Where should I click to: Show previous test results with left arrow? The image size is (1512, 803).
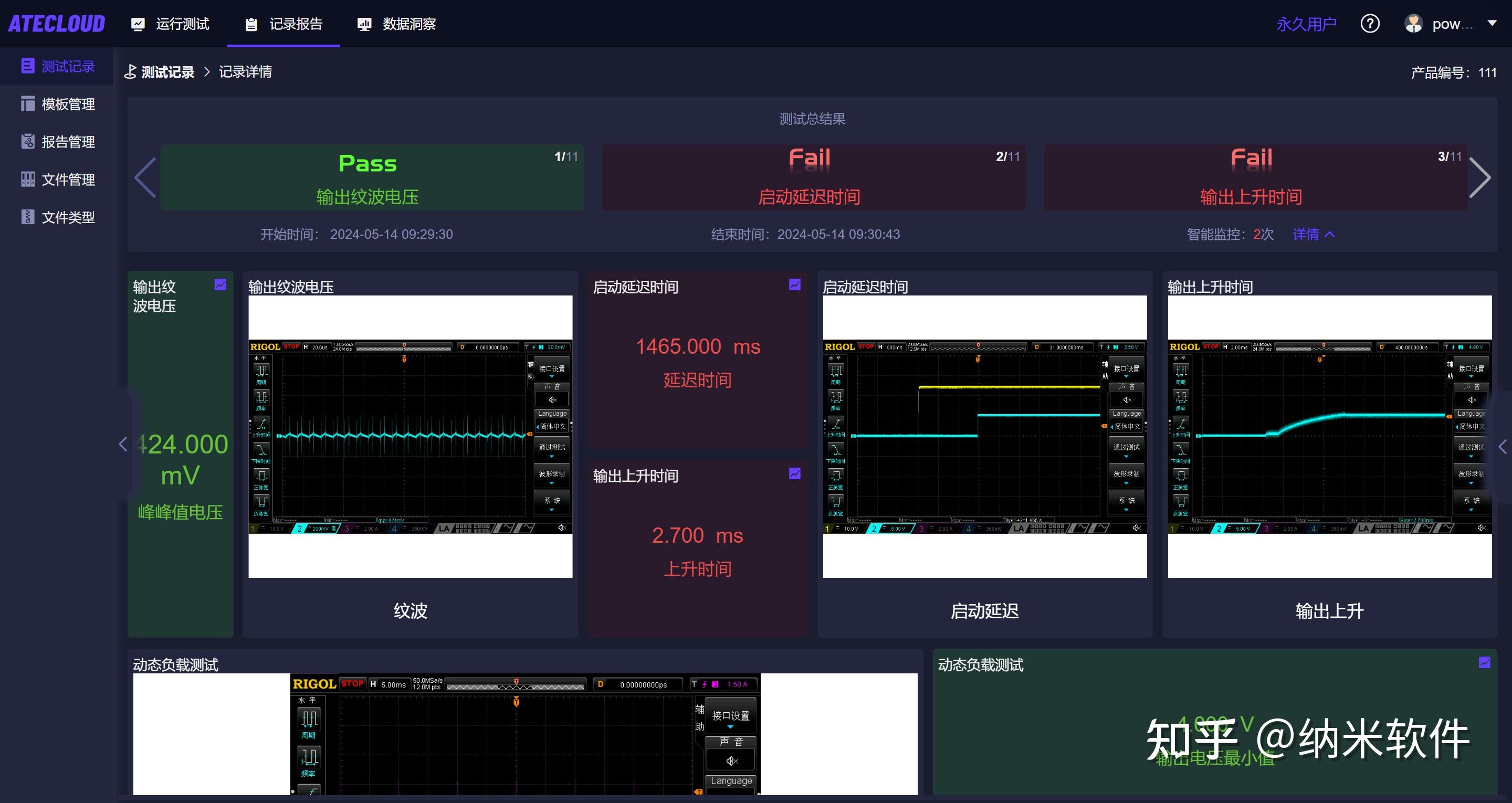145,177
